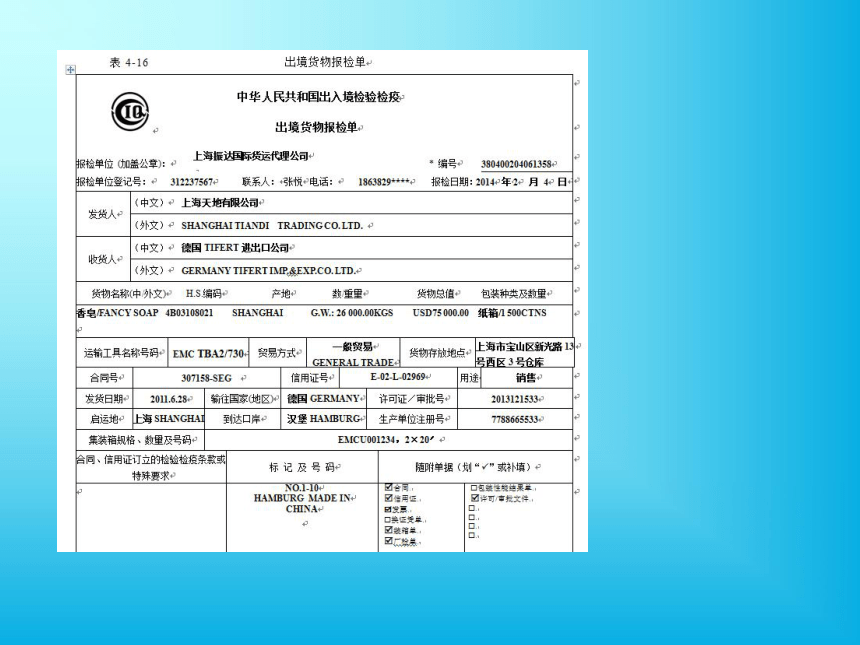Click the heading 中华人民共和国出入境检验检疫
Viewport: 860px width, 645px height.
(x=318, y=97)
